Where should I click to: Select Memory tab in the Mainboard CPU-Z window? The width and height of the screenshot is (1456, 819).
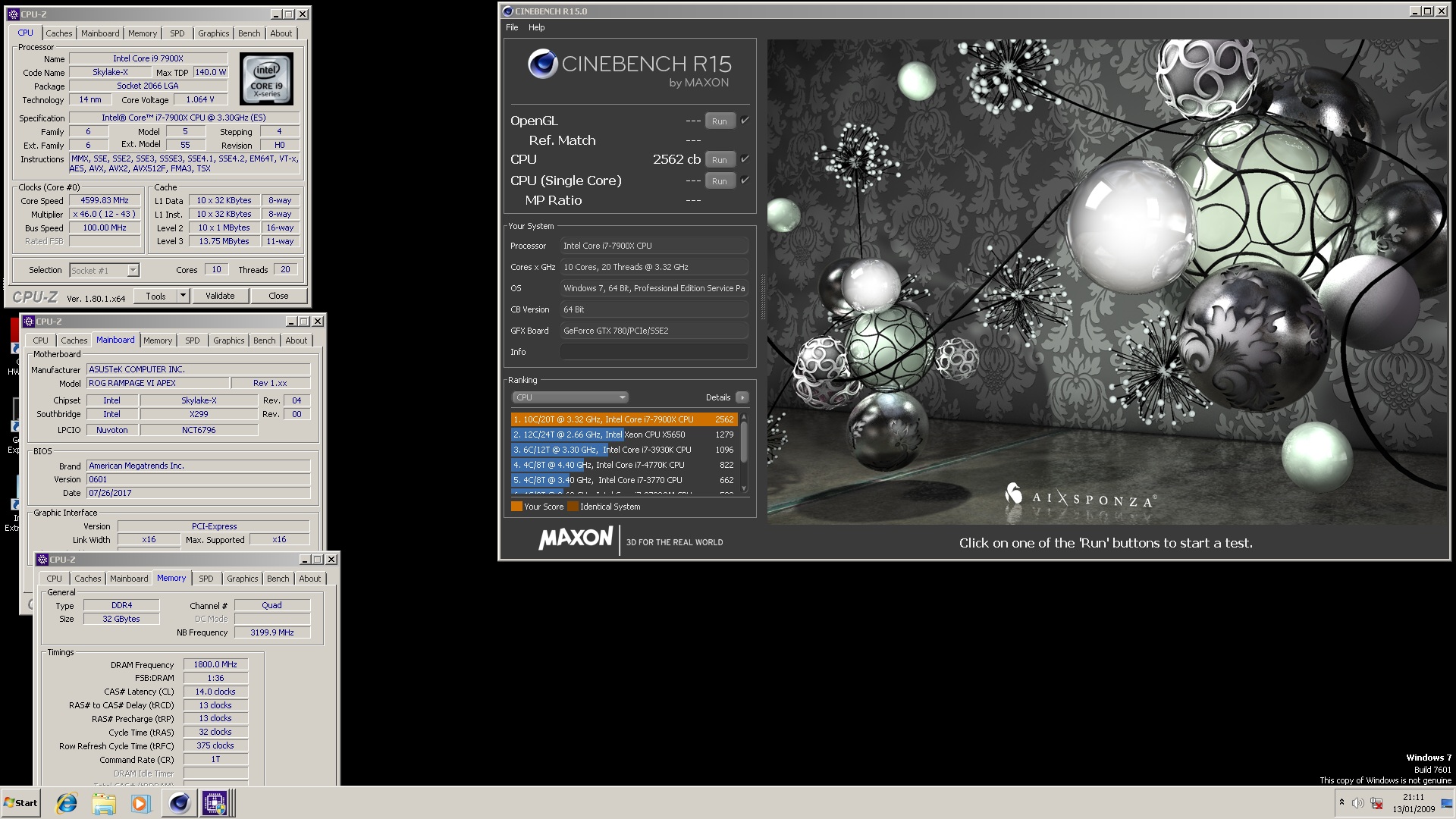(158, 340)
